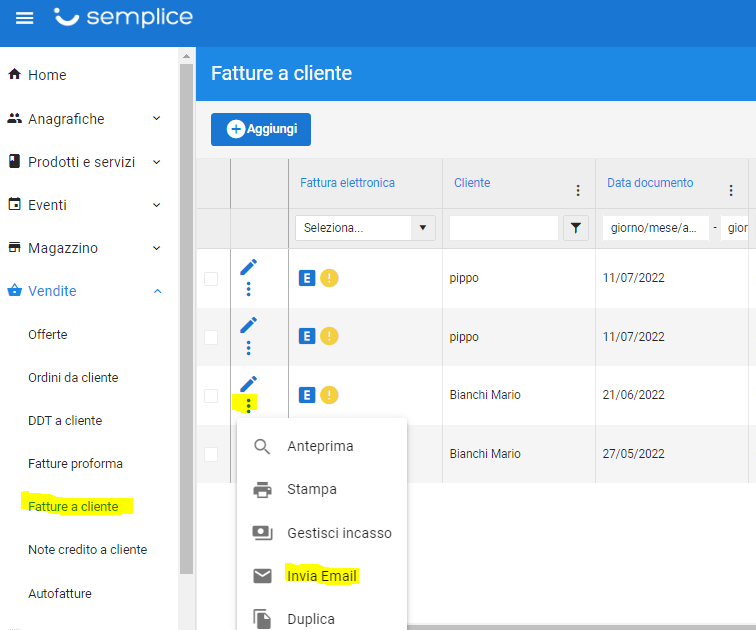The height and width of the screenshot is (630, 756).
Task: Click the Cliente filter text field
Action: 504,228
